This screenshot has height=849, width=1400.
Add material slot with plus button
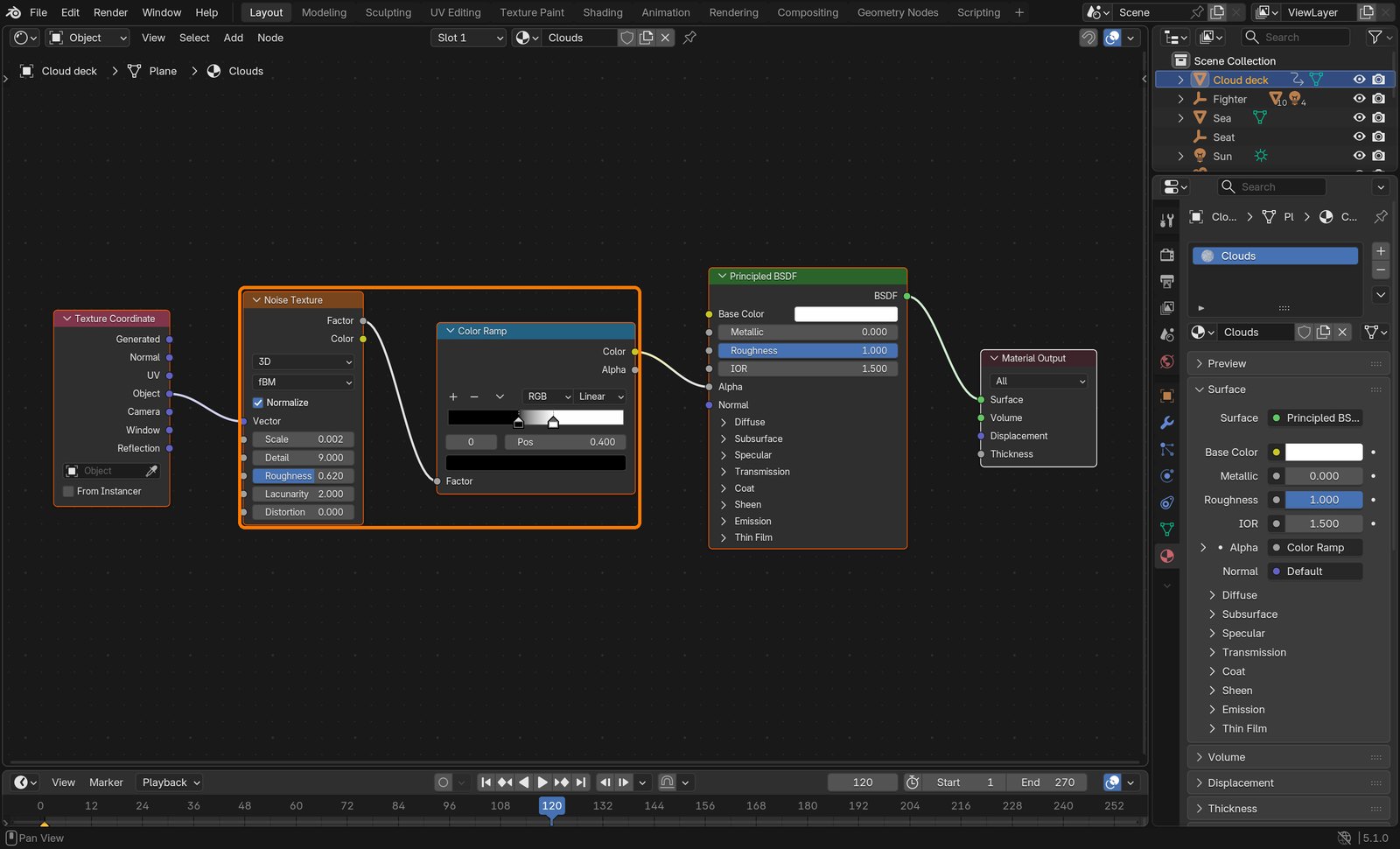[1381, 251]
